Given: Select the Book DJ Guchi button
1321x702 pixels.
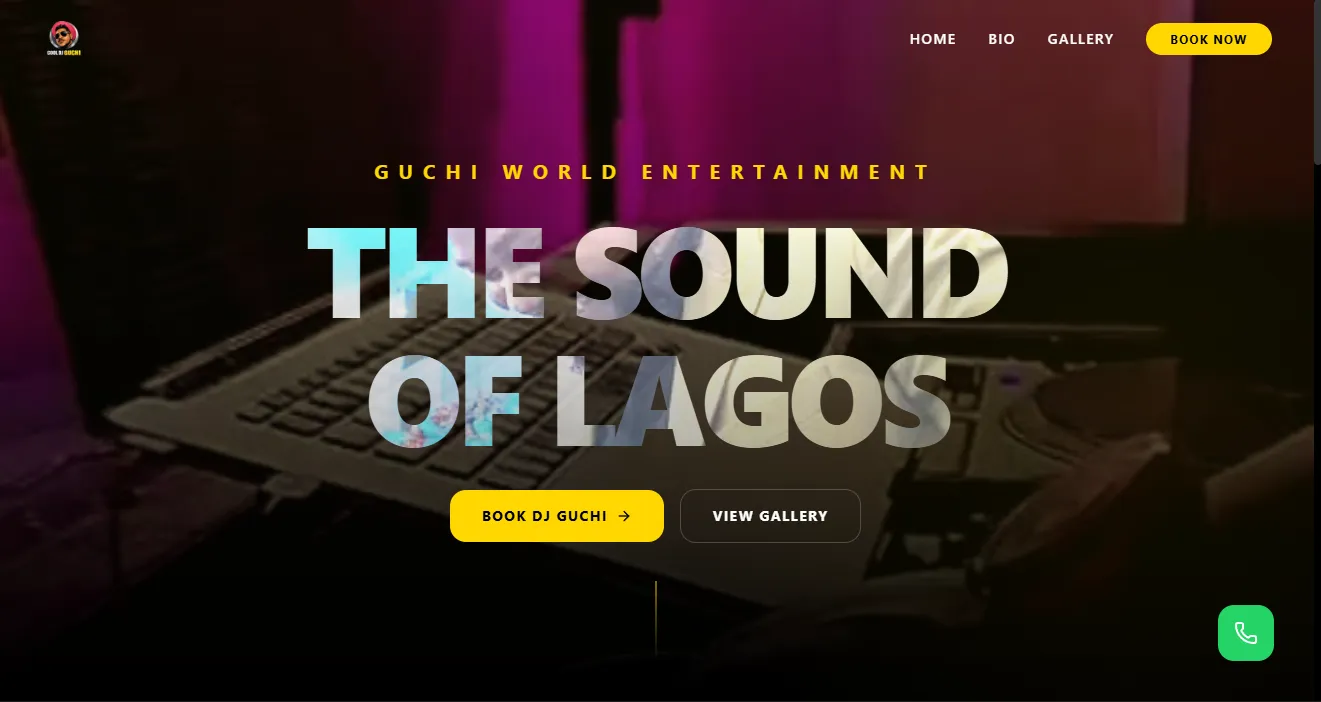Looking at the screenshot, I should [557, 516].
